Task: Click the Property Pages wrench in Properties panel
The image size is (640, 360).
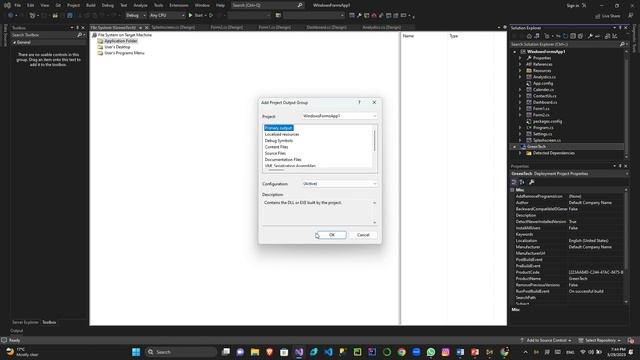Action: [x=531, y=182]
